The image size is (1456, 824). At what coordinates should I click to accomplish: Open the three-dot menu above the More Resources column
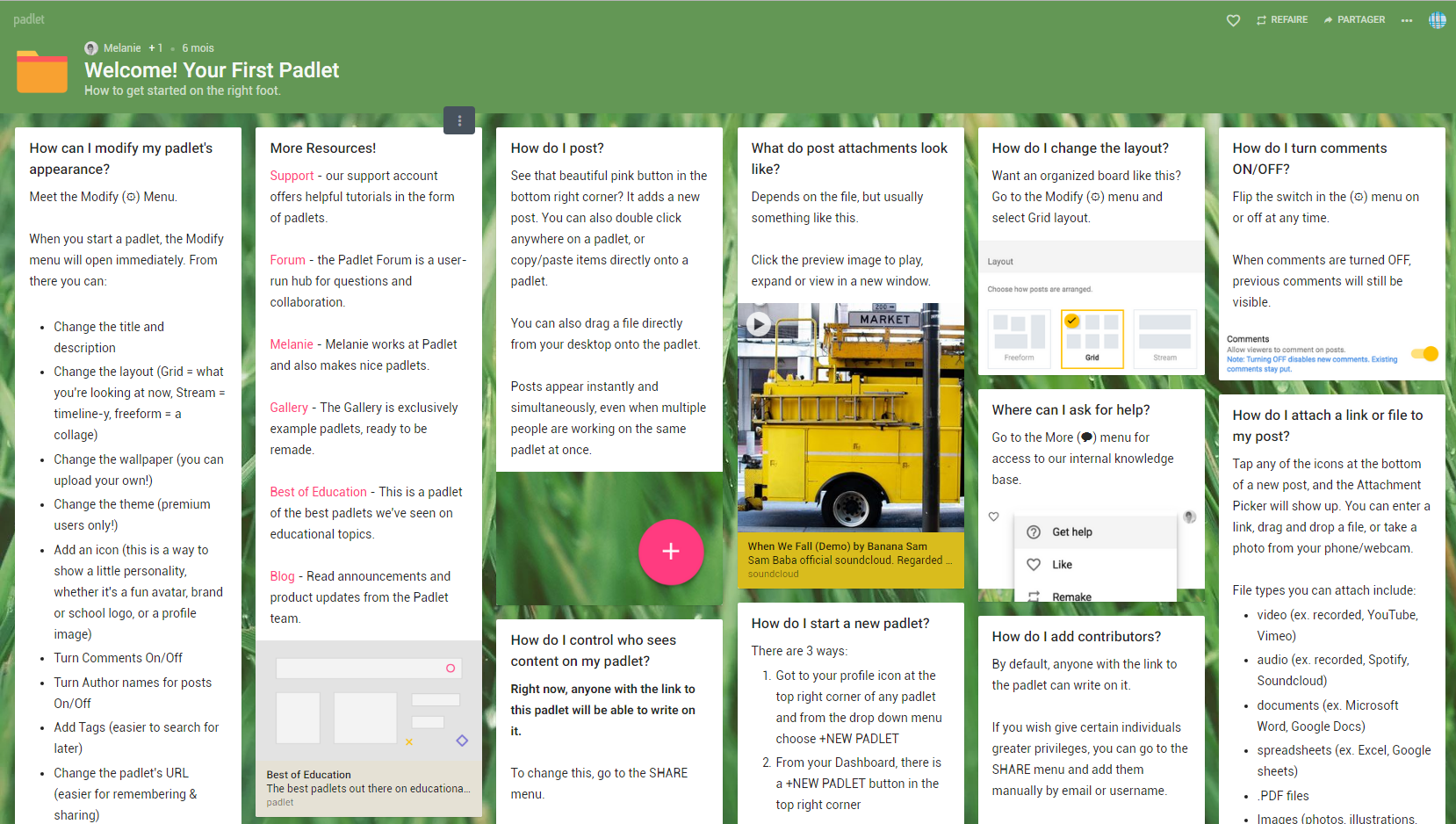pyautogui.click(x=459, y=119)
